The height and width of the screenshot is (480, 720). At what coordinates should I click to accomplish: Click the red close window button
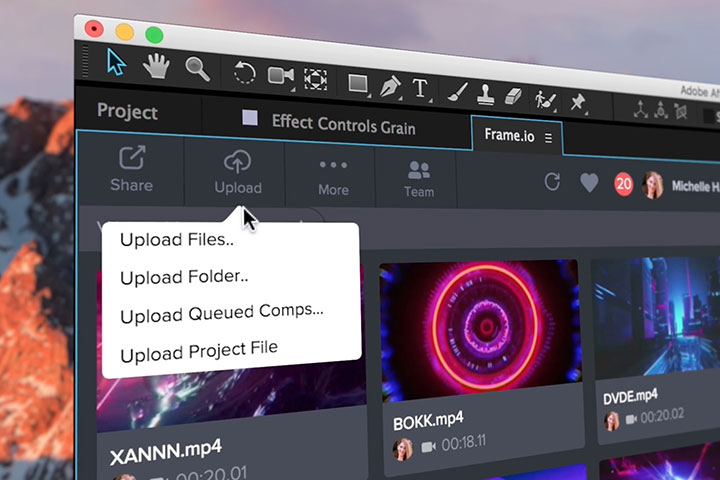(94, 28)
